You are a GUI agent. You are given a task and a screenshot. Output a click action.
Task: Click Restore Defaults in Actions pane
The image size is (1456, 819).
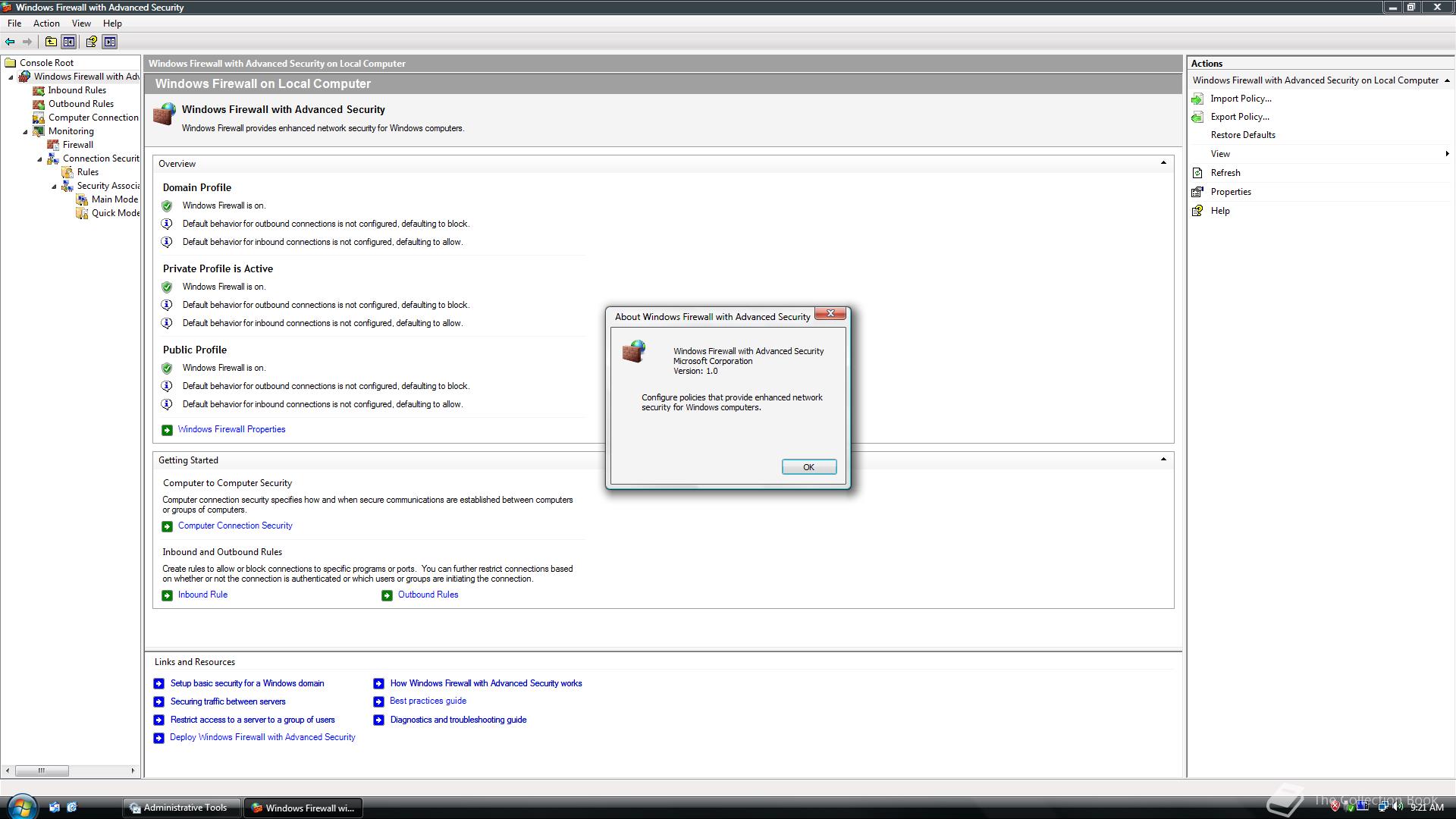pos(1243,135)
